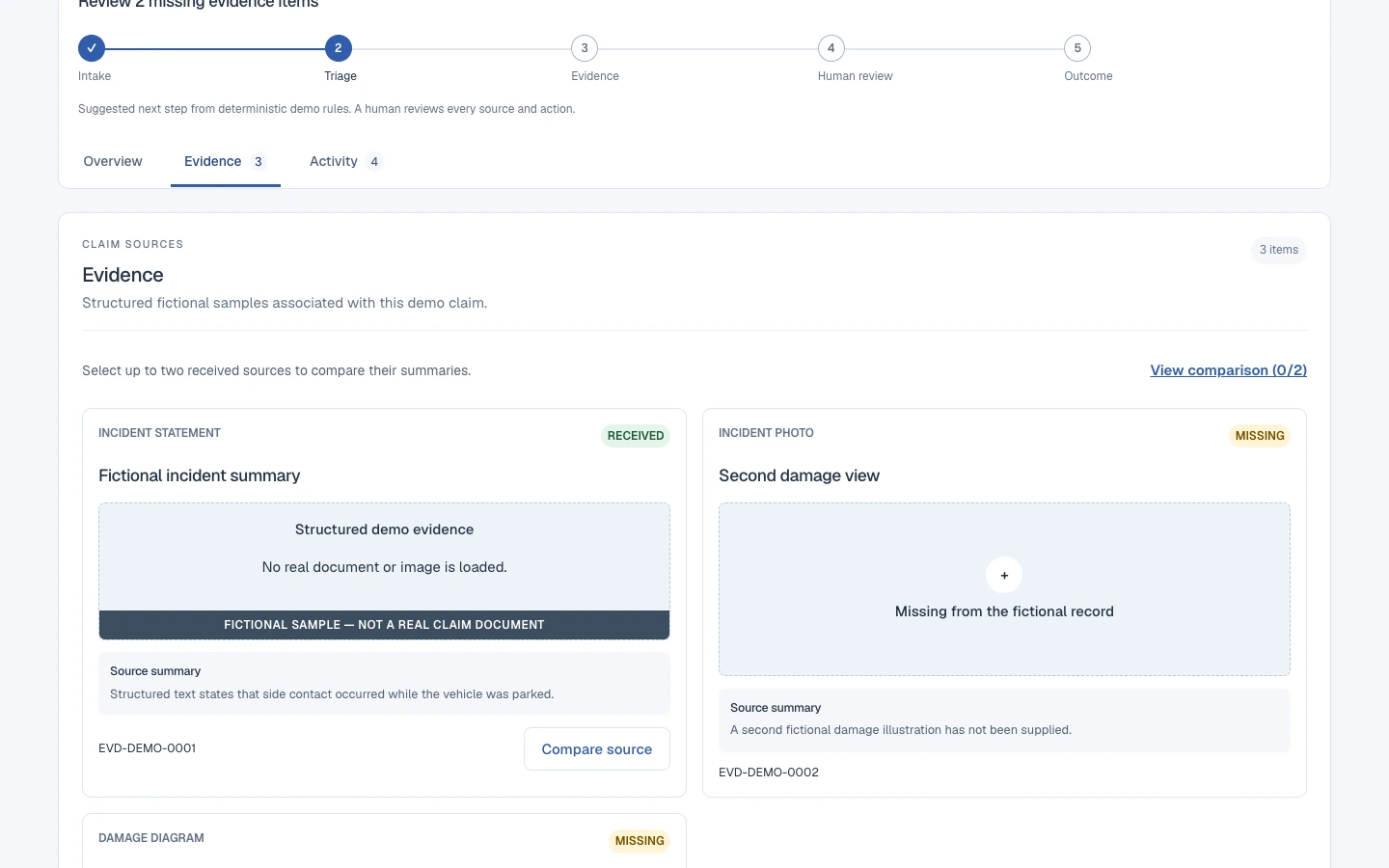Click the plus icon in Second damage view
This screenshot has height=868, width=1389.
tap(1004, 575)
